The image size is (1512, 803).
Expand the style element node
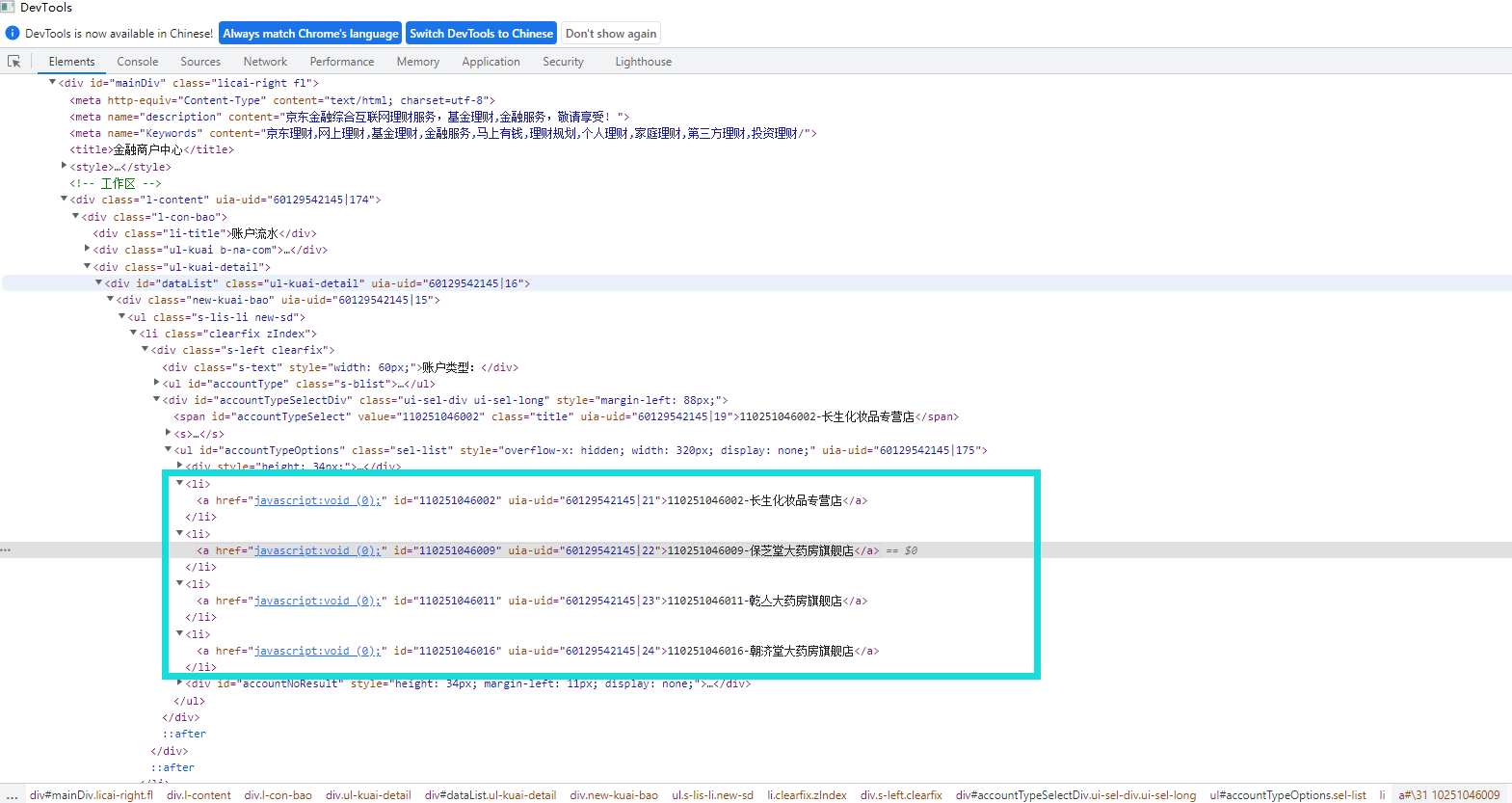[x=64, y=166]
